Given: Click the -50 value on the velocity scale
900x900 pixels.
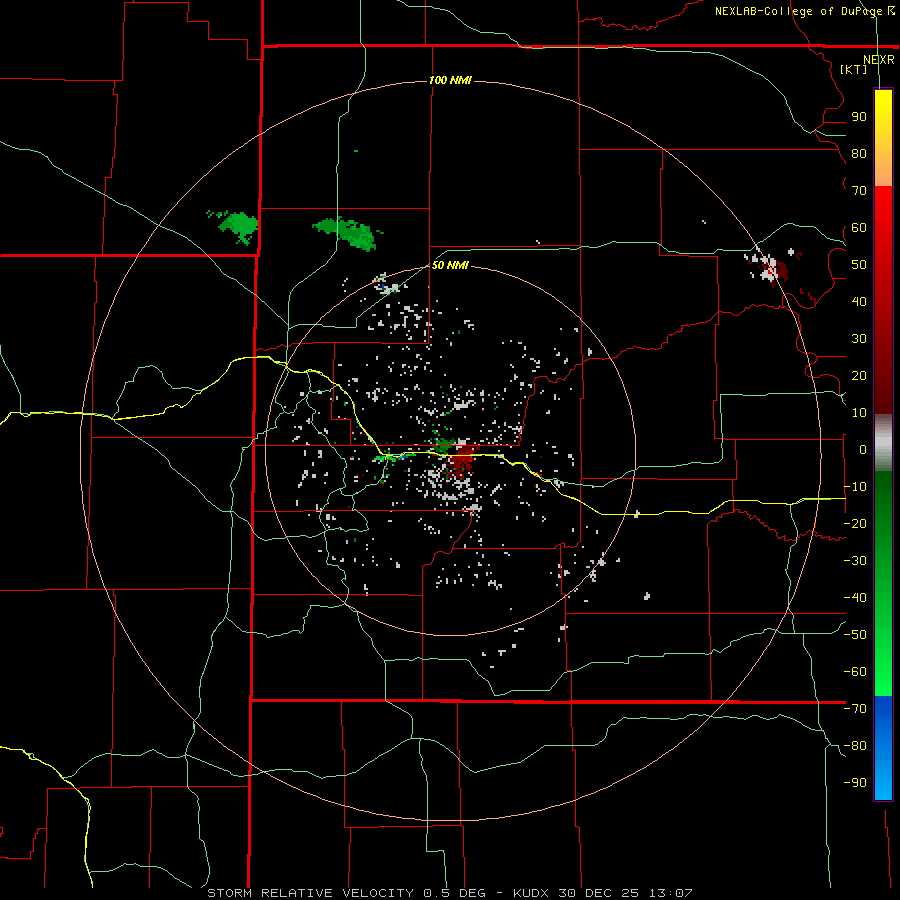Looking at the screenshot, I should click(855, 635).
